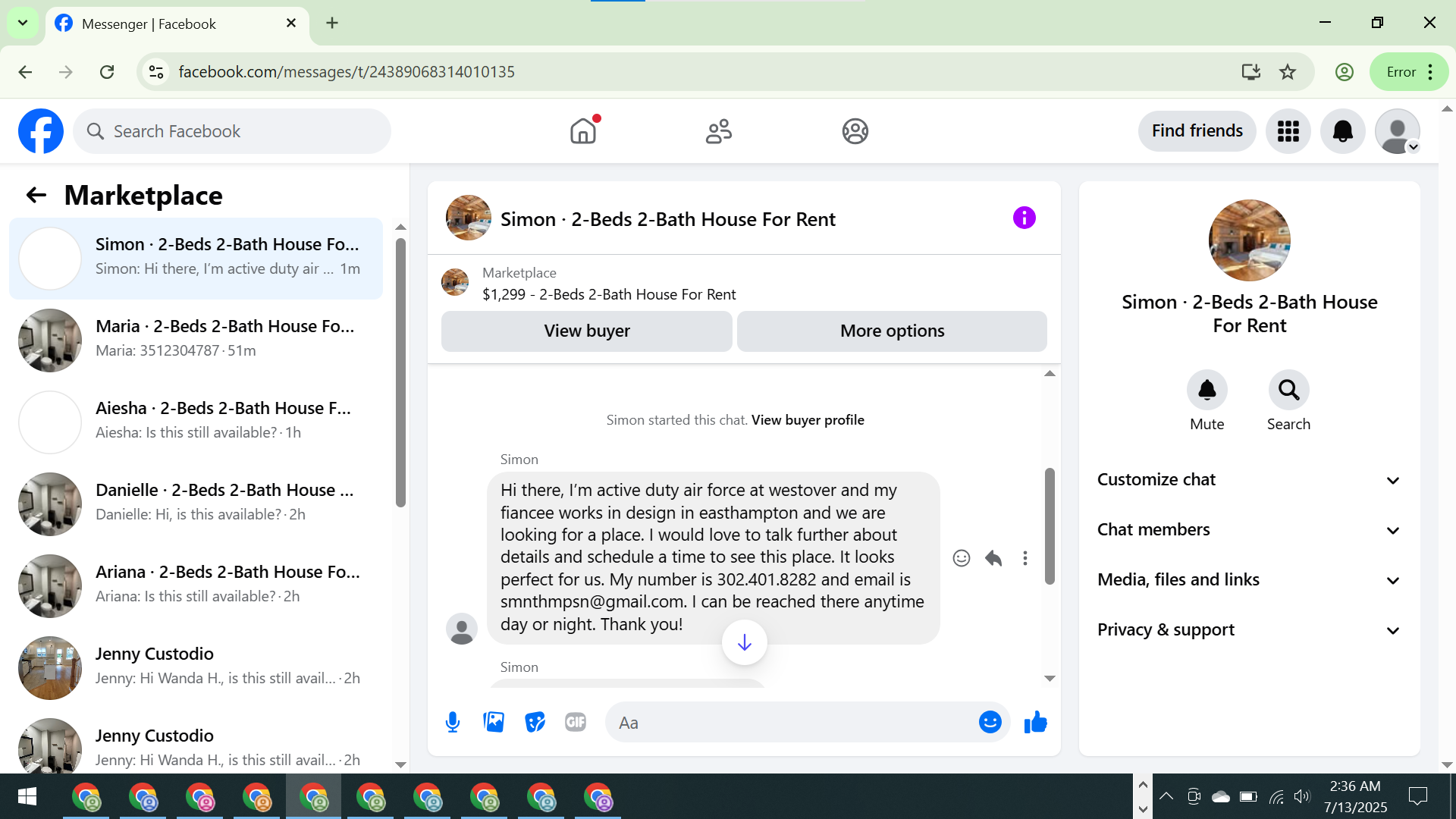Expand the Chat members section
Screen dimensions: 1456x819
pos(1249,529)
